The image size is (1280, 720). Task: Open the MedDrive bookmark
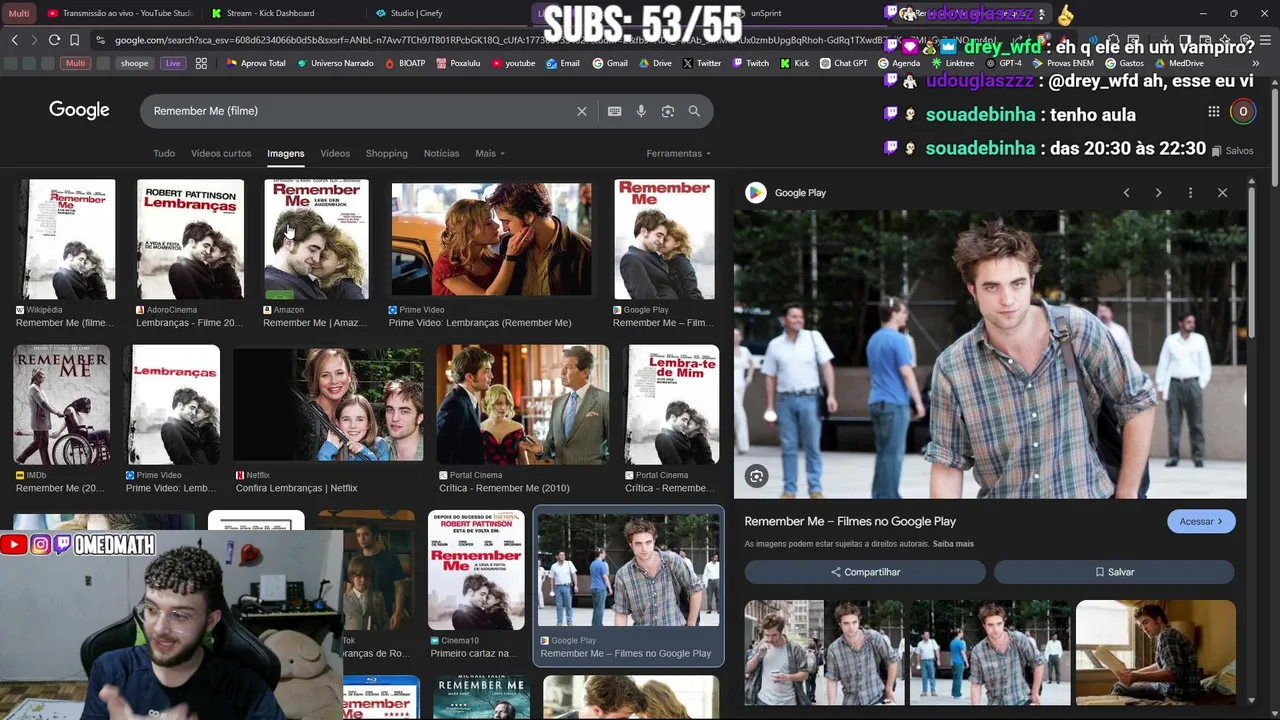tap(1179, 63)
